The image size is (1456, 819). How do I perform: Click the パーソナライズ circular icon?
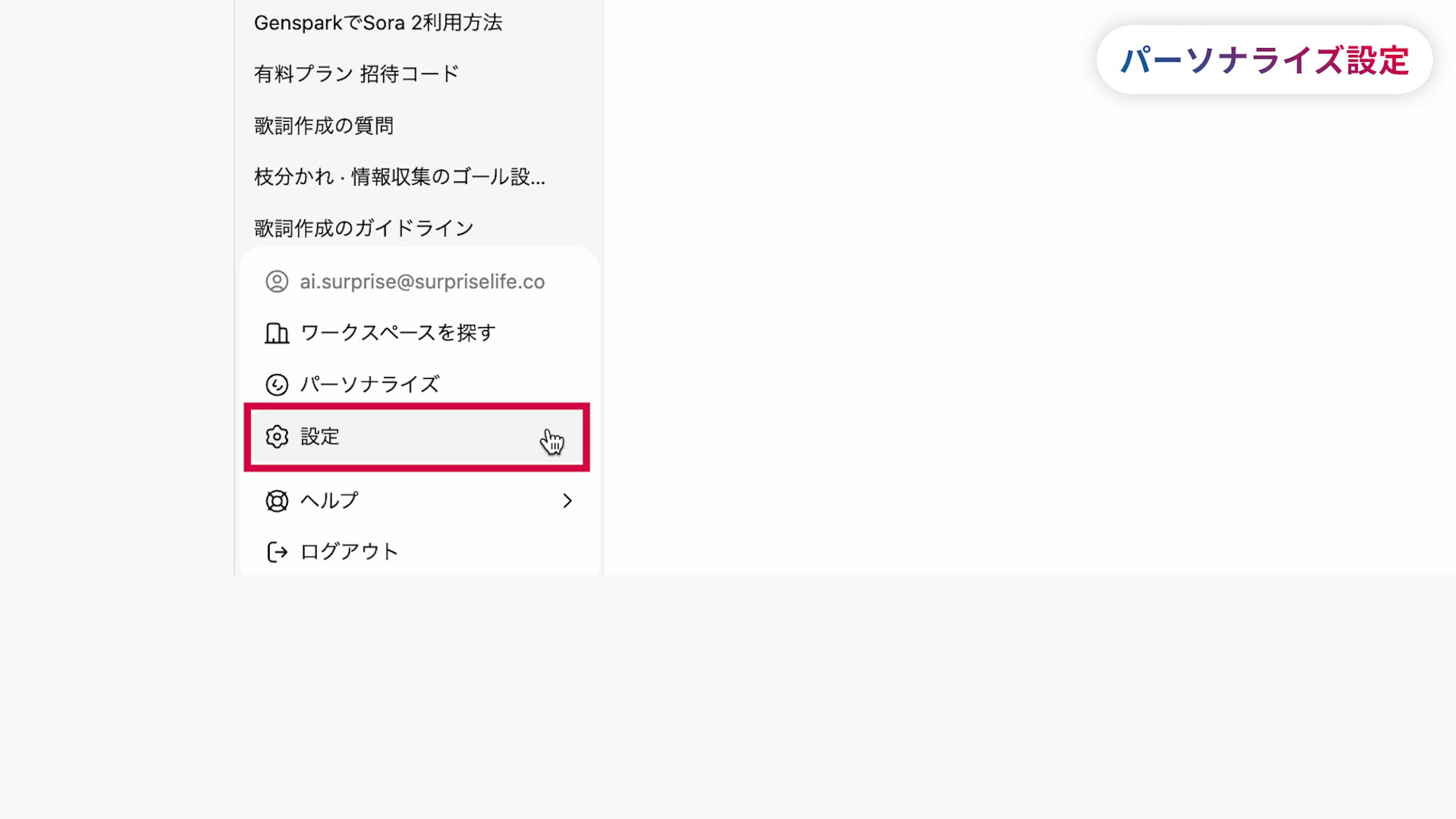click(277, 385)
